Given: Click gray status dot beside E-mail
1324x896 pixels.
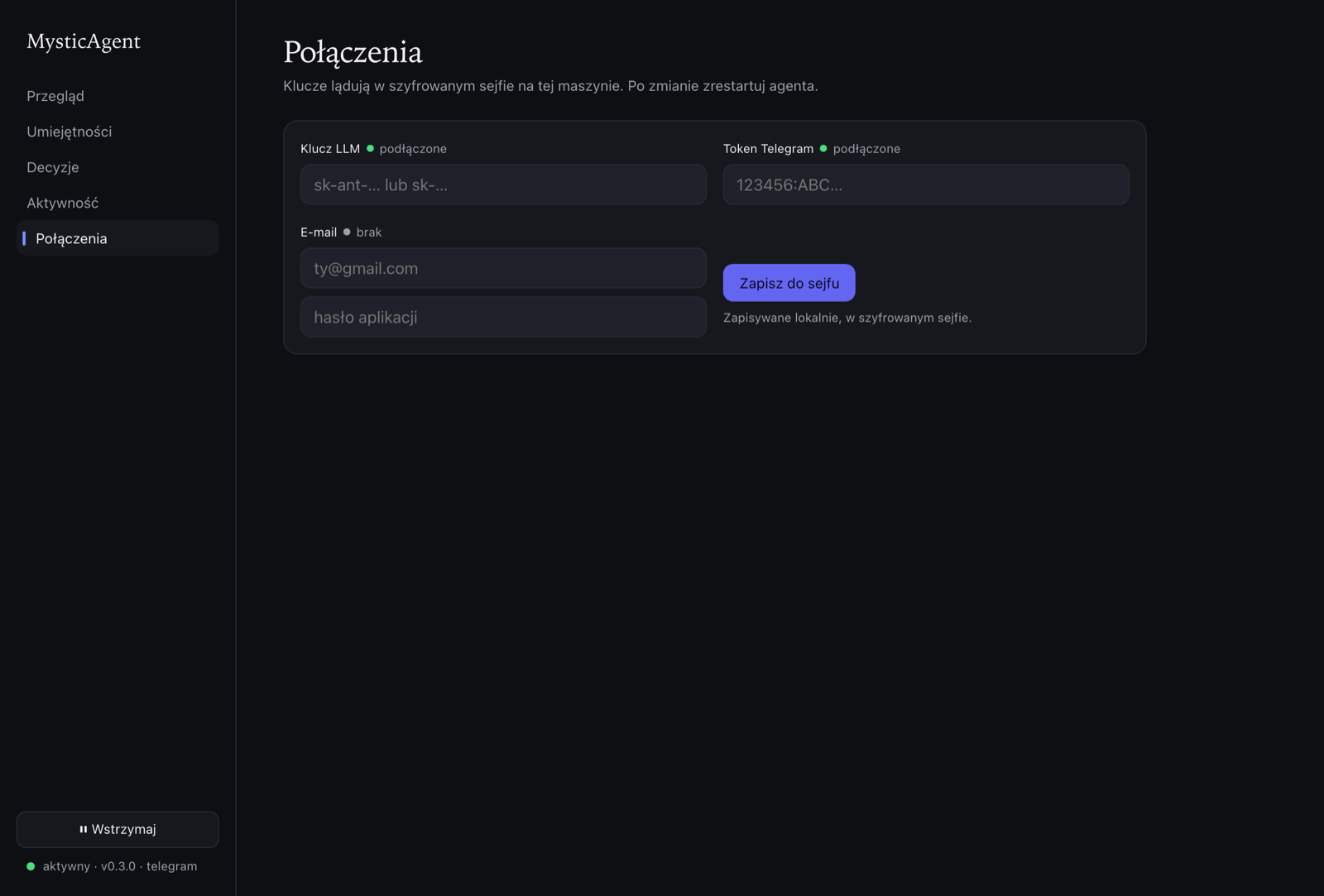Looking at the screenshot, I should click(x=347, y=232).
